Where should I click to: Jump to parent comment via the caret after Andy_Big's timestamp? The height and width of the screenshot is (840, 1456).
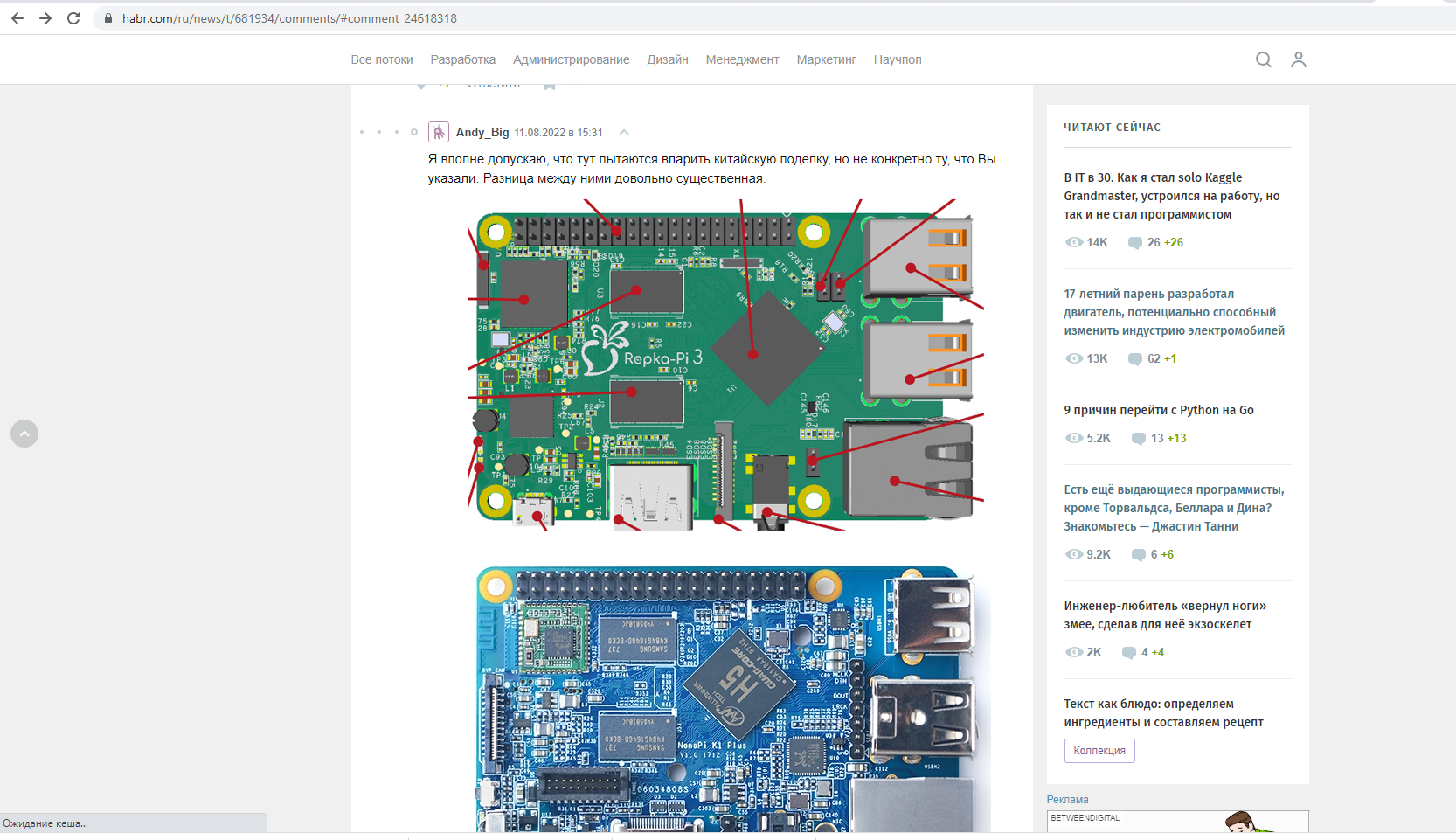point(624,132)
